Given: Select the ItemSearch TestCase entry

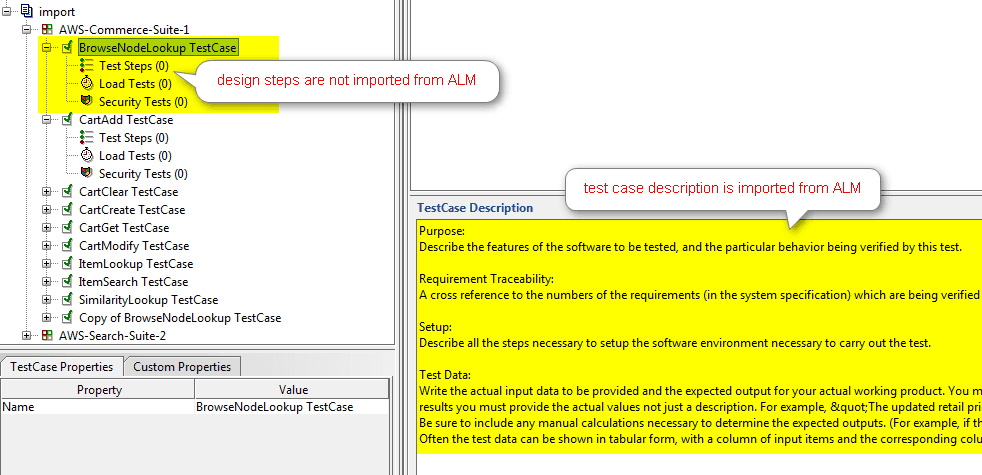Looking at the screenshot, I should (133, 282).
